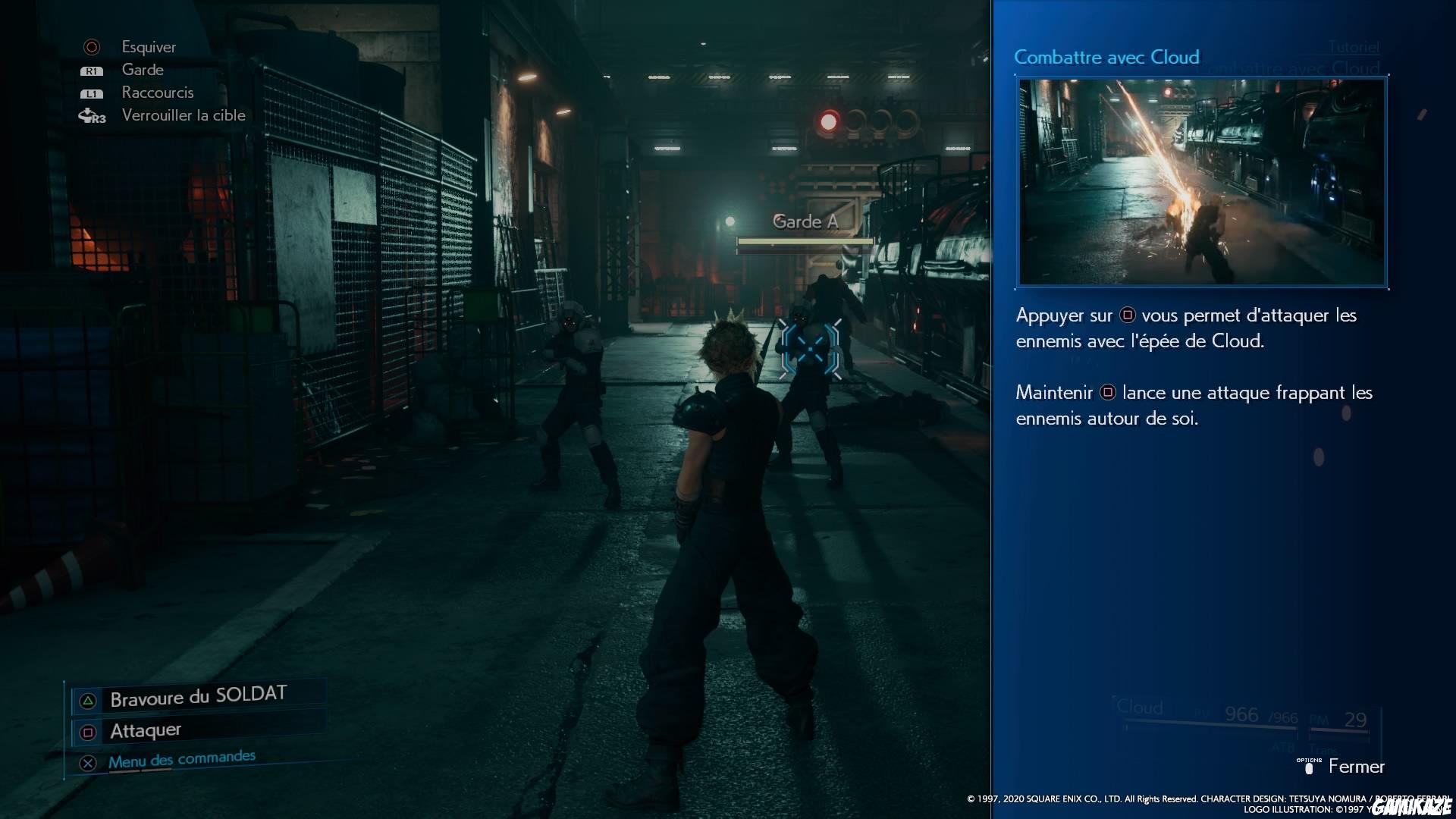Click the Cloud name in status panel
This screenshot has height=819, width=1456.
[1140, 708]
